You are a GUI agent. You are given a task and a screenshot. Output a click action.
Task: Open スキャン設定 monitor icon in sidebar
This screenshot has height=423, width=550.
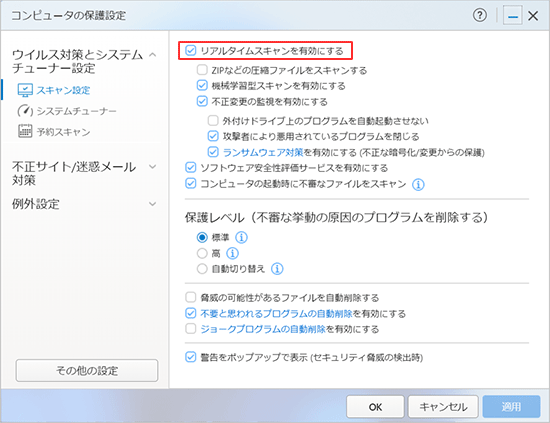pos(25,90)
